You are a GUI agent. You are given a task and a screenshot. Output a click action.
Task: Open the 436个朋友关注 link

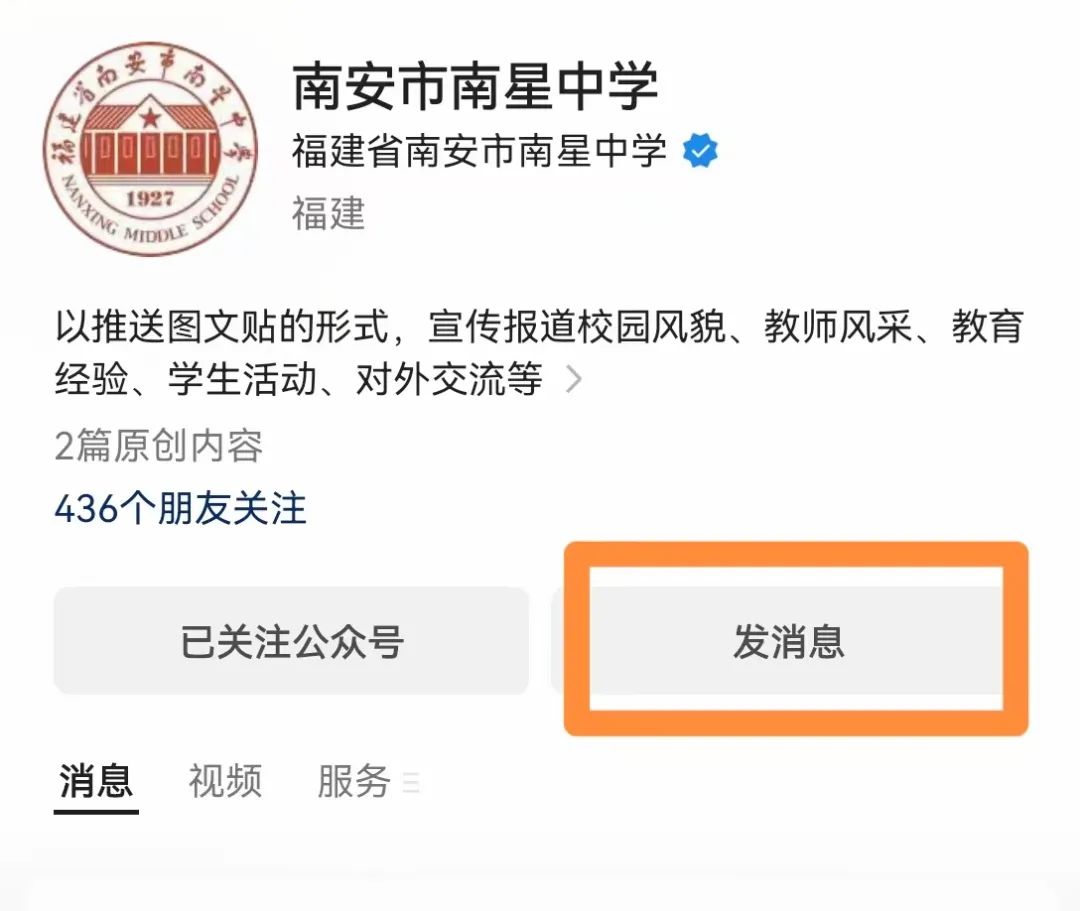180,509
